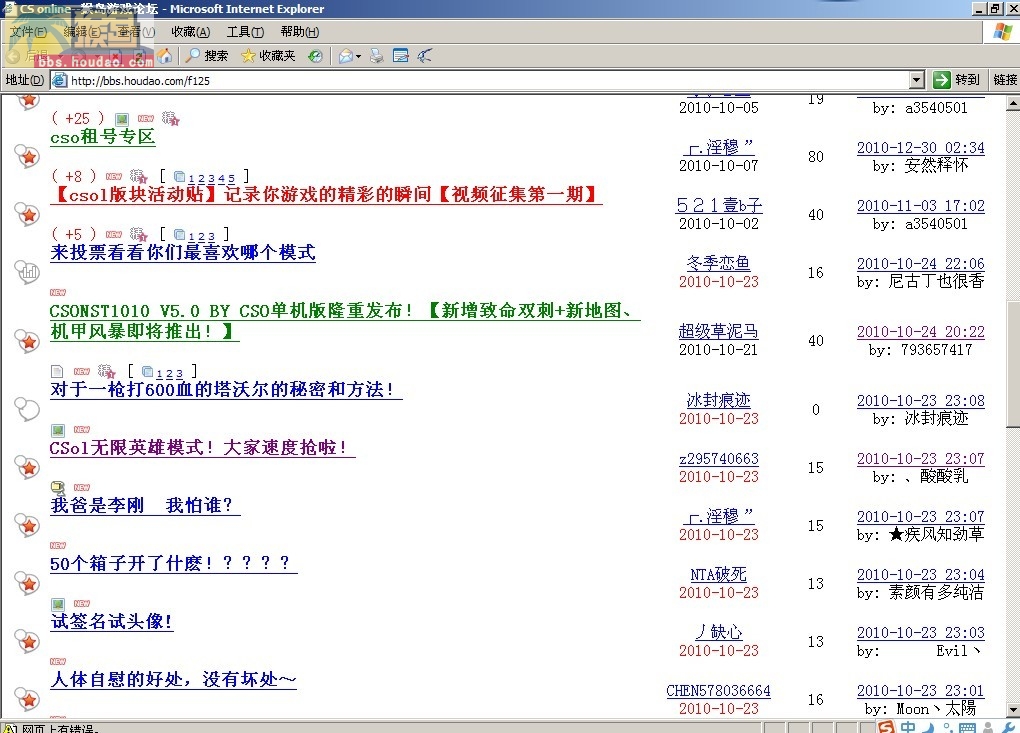Click the attachment icon above 我爸是李刚
Viewport: 1020px width, 733px height.
click(58, 487)
